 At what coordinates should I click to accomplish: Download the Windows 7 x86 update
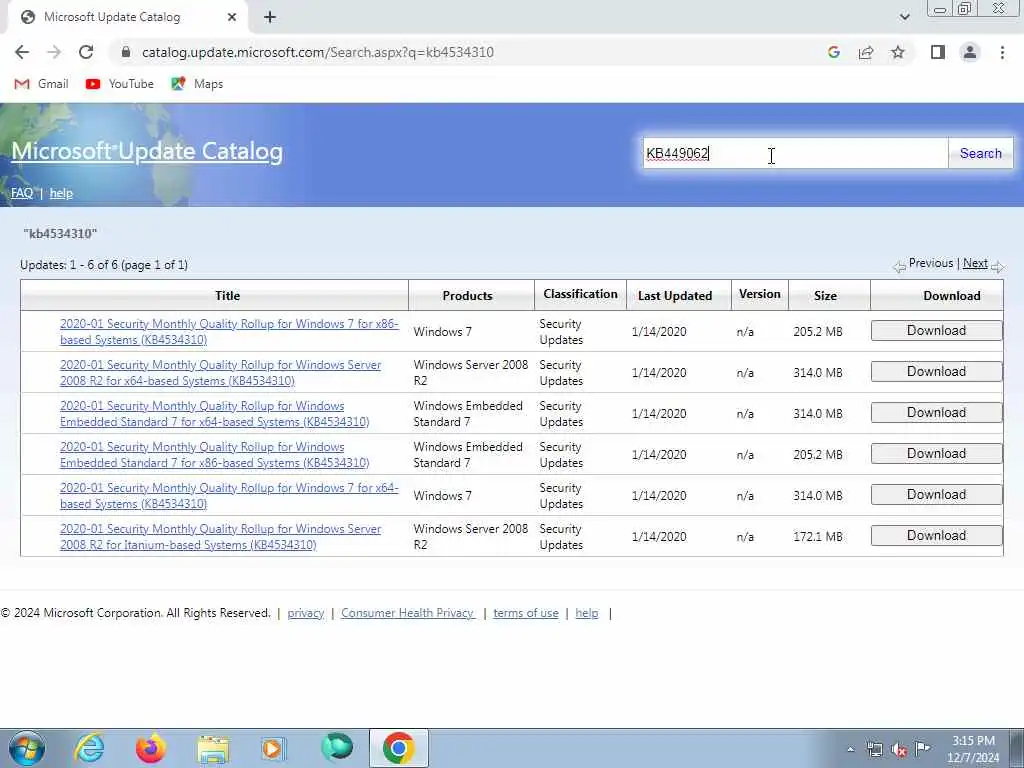(936, 330)
